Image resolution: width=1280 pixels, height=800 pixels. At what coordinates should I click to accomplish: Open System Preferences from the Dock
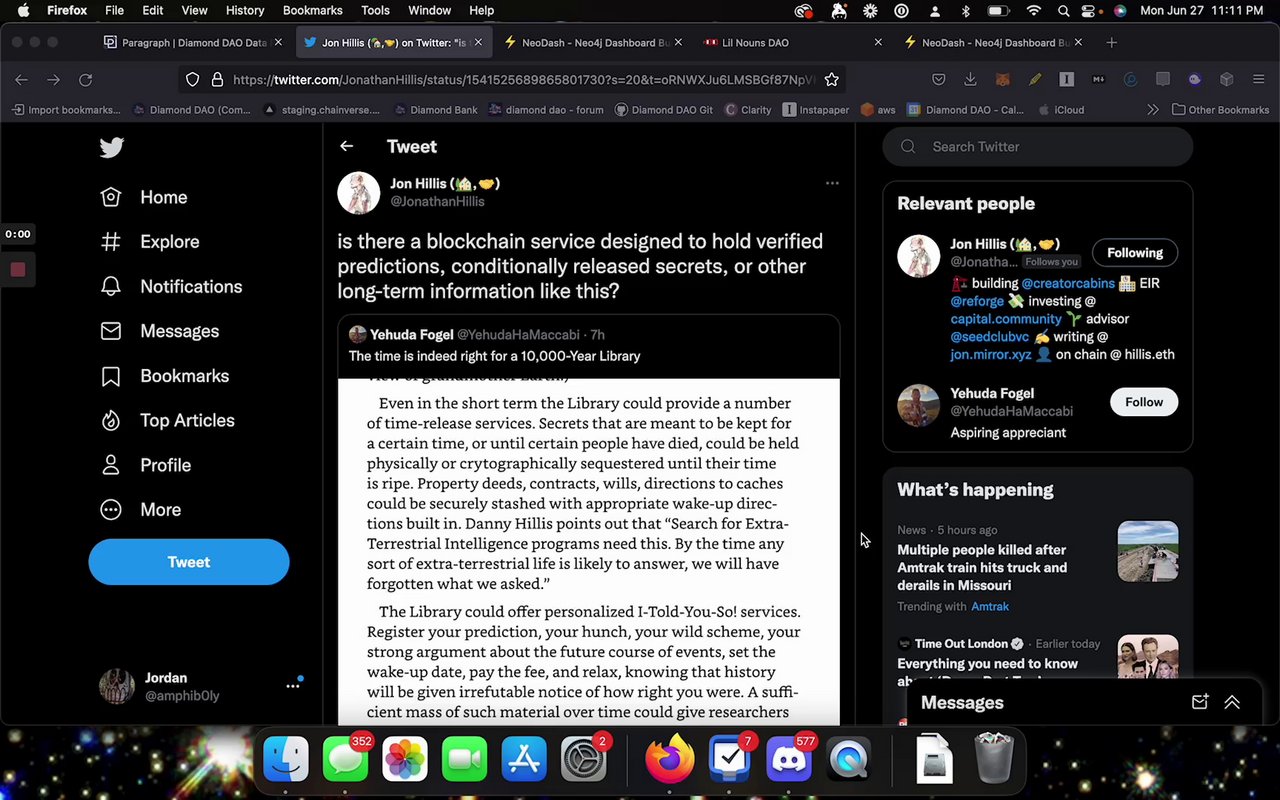[584, 760]
